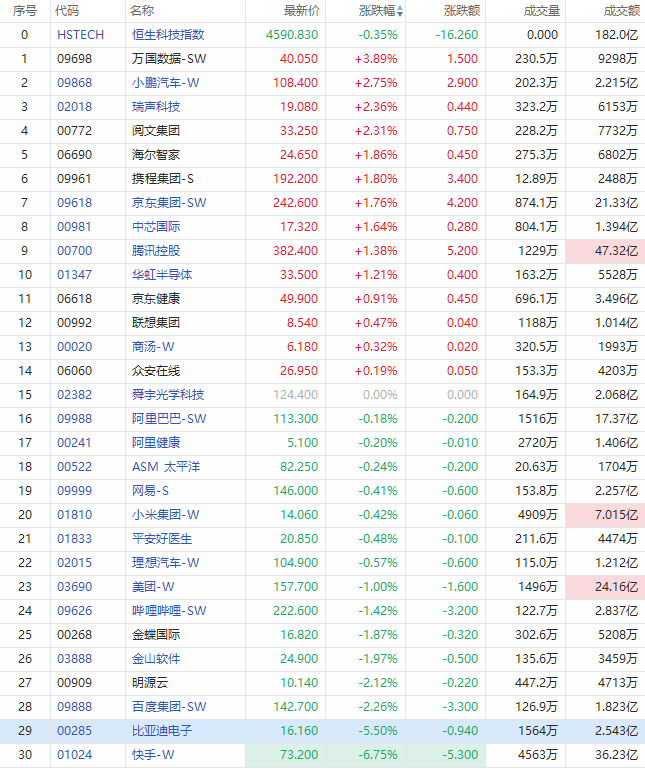The height and width of the screenshot is (772, 645).
Task: Click the highlighted 47.32亿 turnover cell
Action: click(x=605, y=251)
